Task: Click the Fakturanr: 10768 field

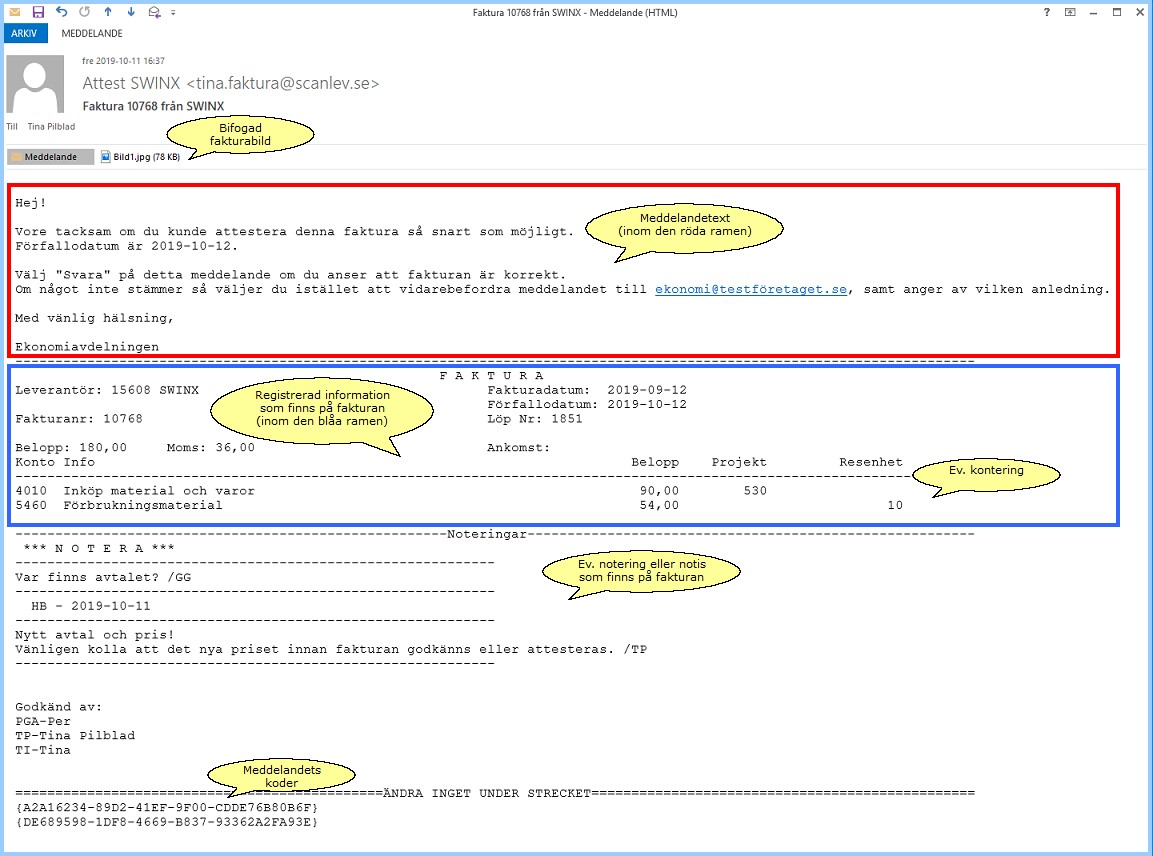Action: pyautogui.click(x=79, y=418)
